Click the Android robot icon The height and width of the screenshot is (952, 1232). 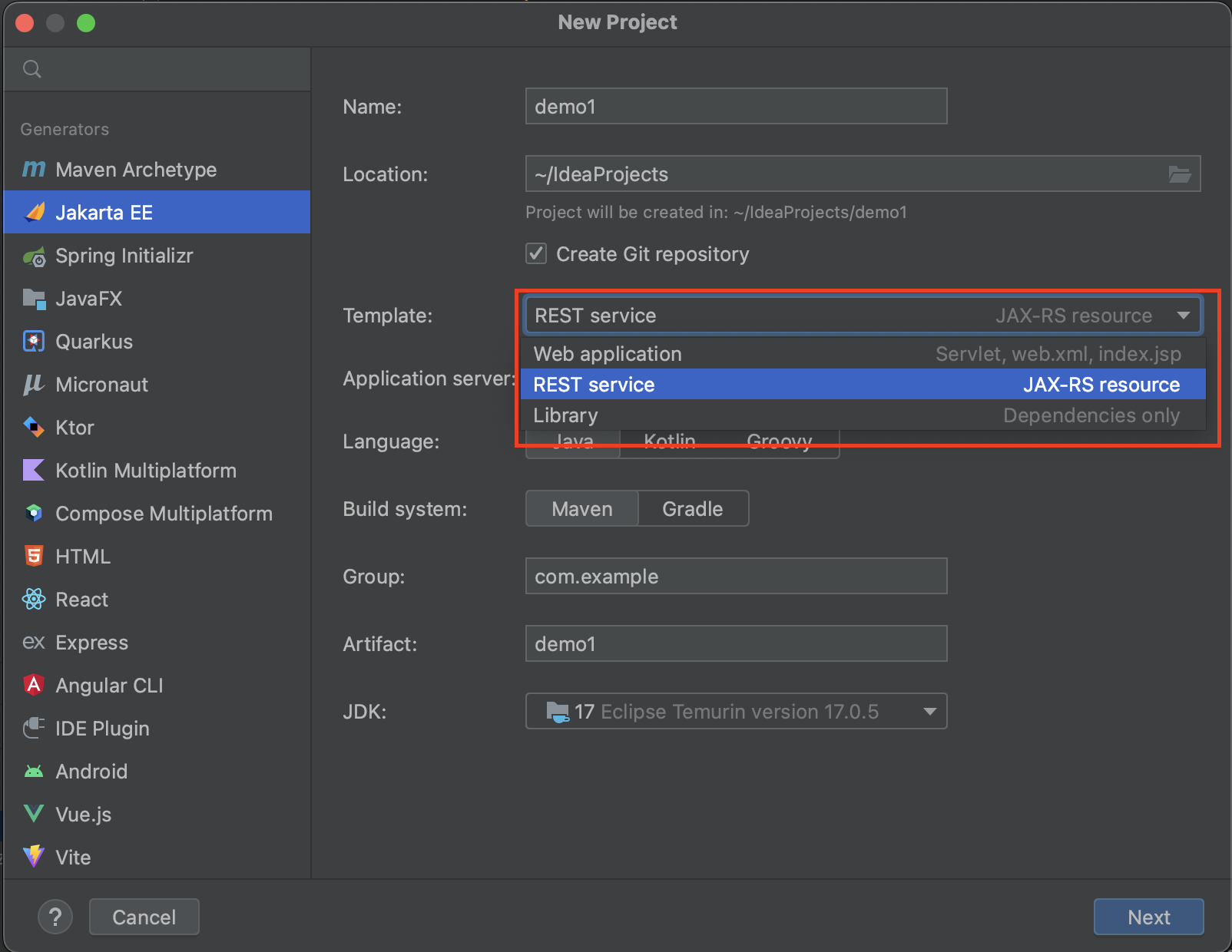[x=34, y=772]
